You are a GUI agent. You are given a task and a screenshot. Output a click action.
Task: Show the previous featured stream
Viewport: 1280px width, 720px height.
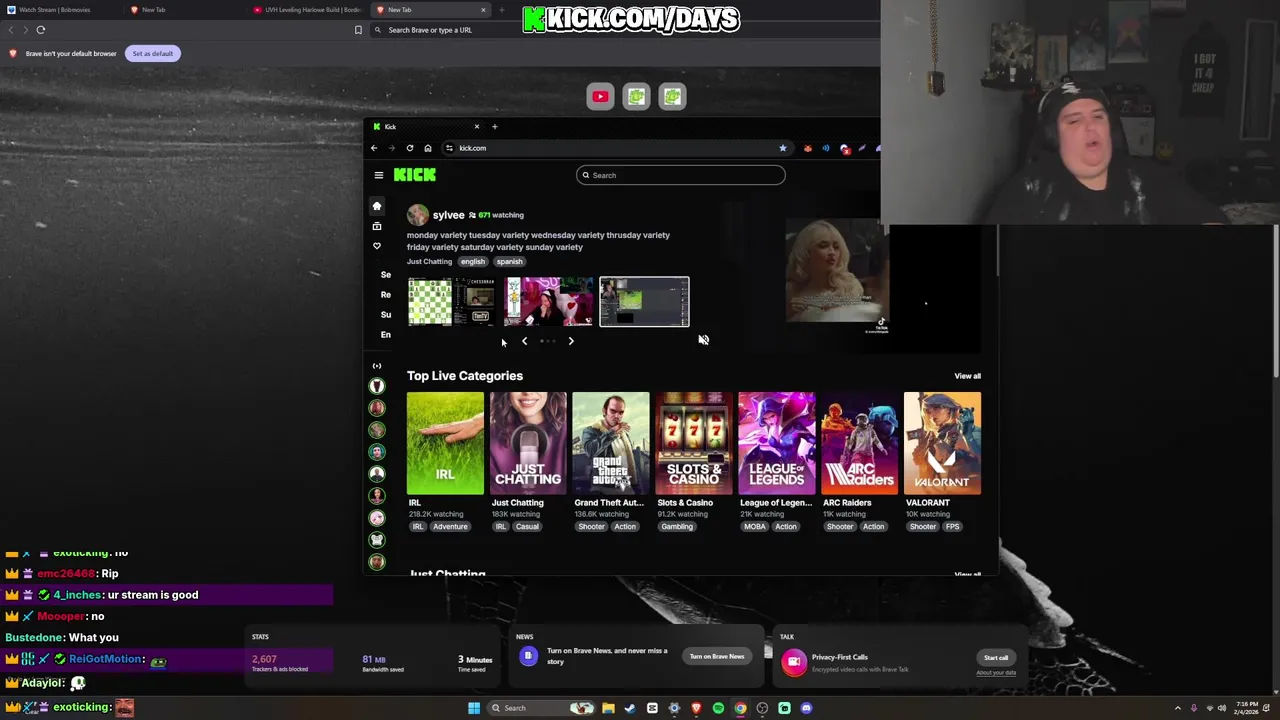(x=524, y=341)
